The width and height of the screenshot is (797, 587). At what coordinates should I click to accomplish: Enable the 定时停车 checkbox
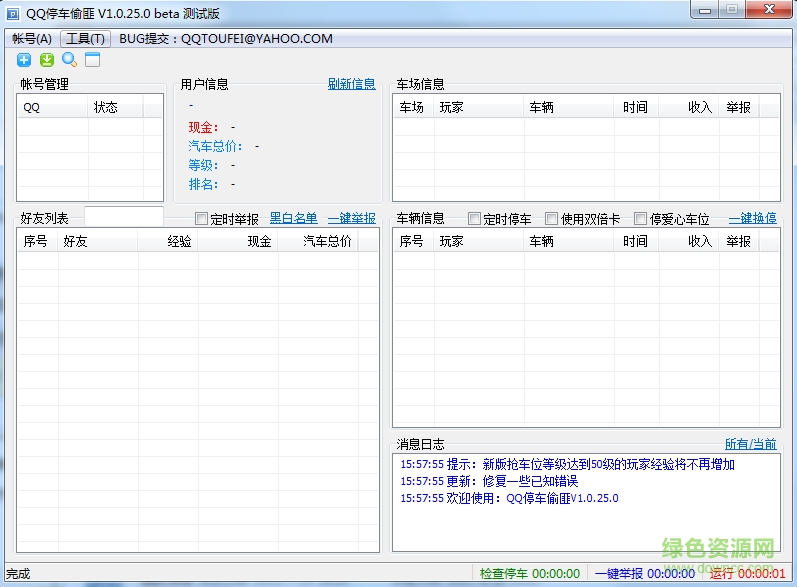[475, 219]
